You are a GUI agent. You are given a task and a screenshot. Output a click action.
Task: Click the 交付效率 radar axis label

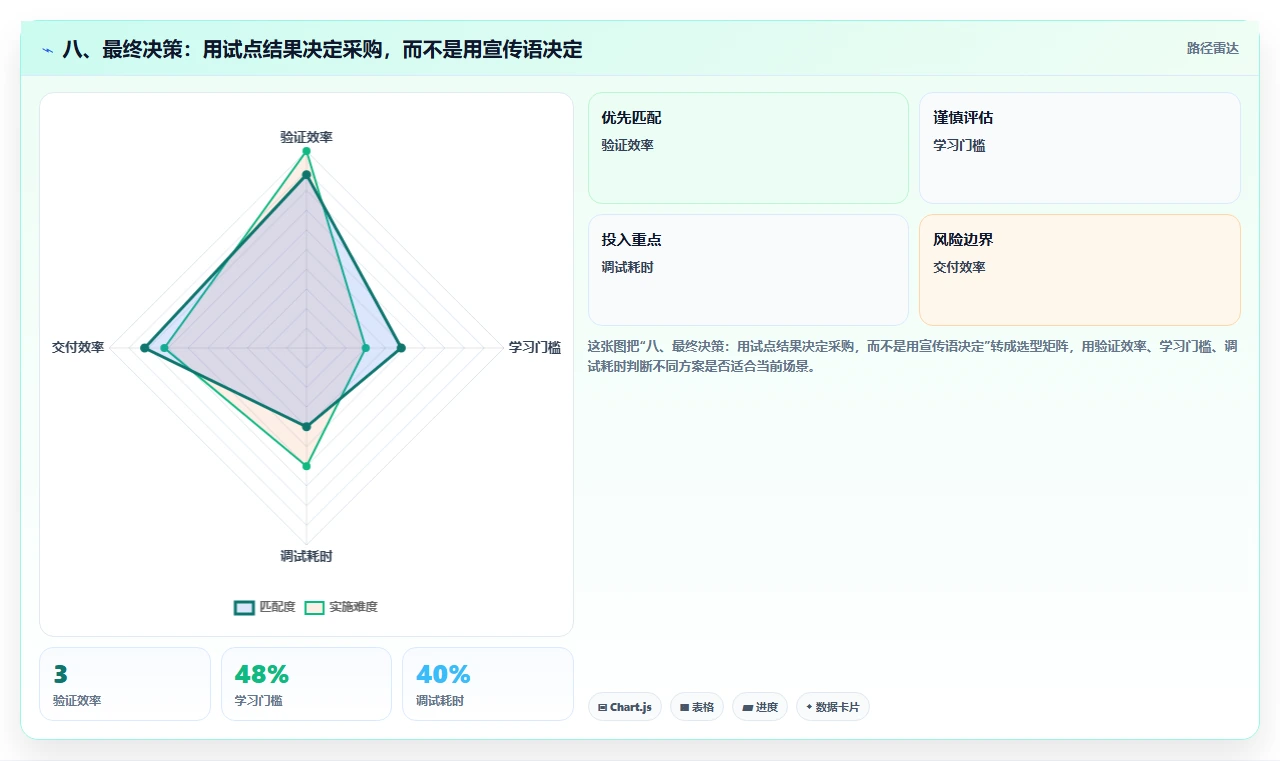coord(78,347)
